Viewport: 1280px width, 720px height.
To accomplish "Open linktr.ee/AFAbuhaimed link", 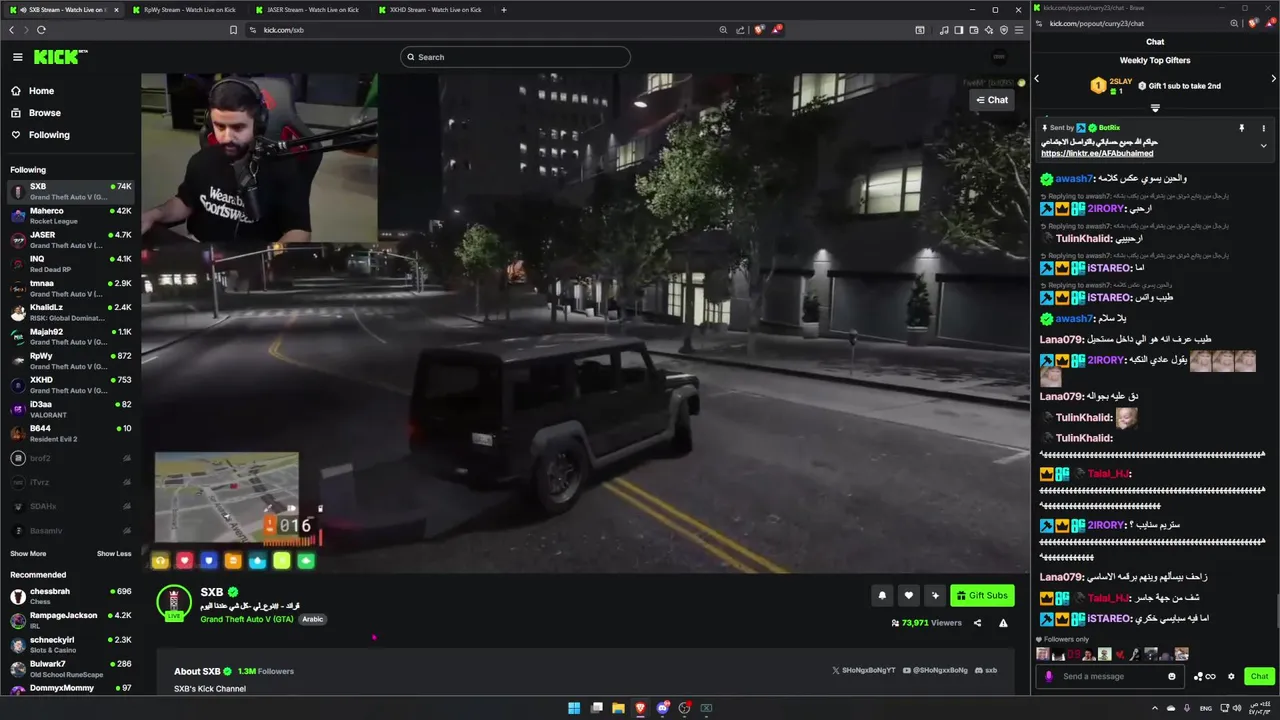I will pos(1097,154).
